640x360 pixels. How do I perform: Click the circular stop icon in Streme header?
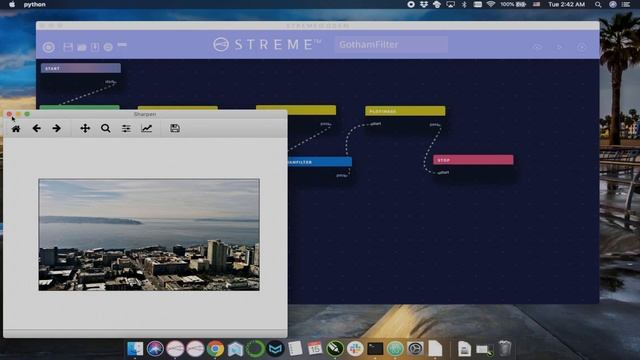tap(582, 47)
